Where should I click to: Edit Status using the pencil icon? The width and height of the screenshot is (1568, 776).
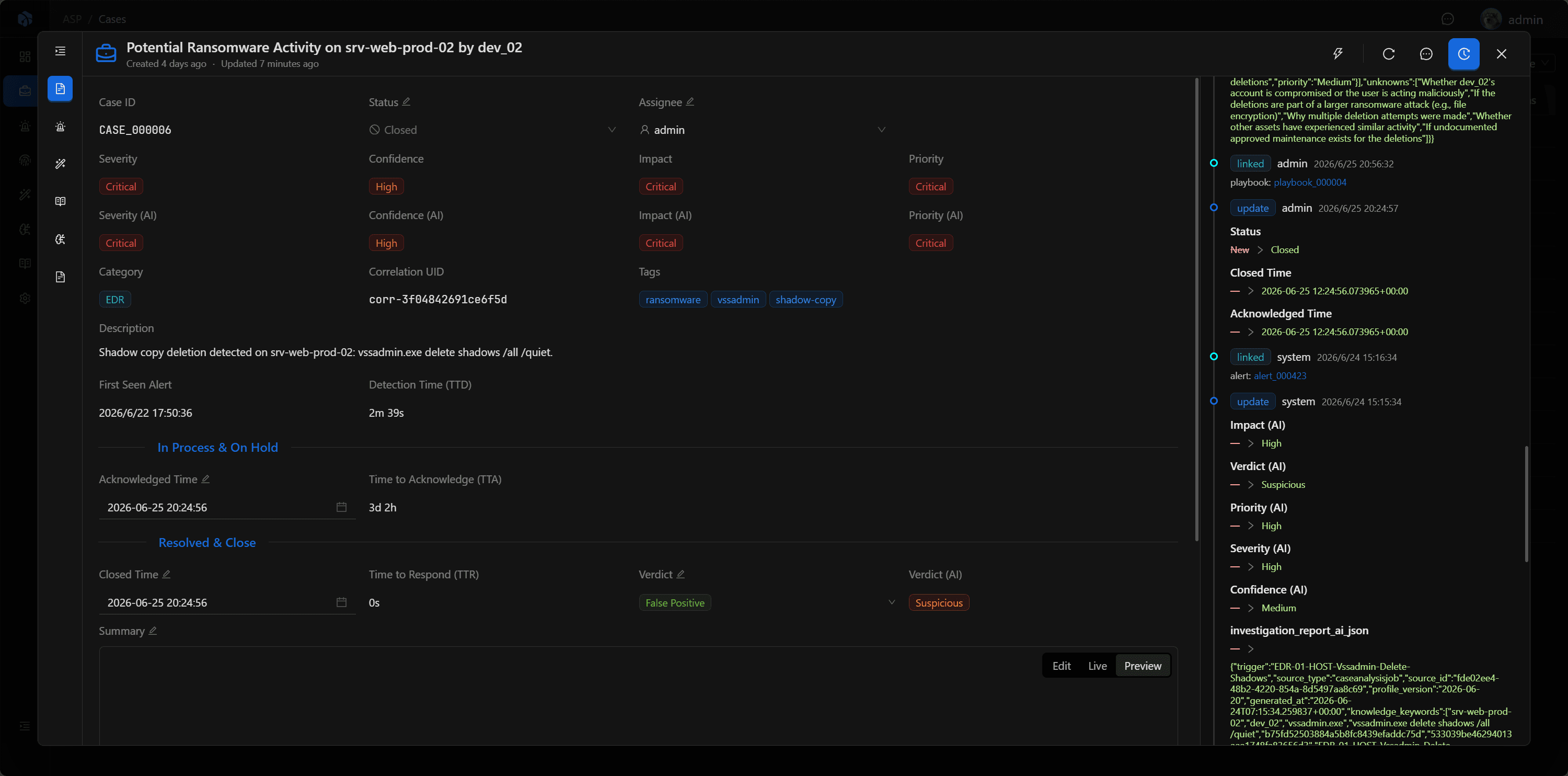click(406, 102)
